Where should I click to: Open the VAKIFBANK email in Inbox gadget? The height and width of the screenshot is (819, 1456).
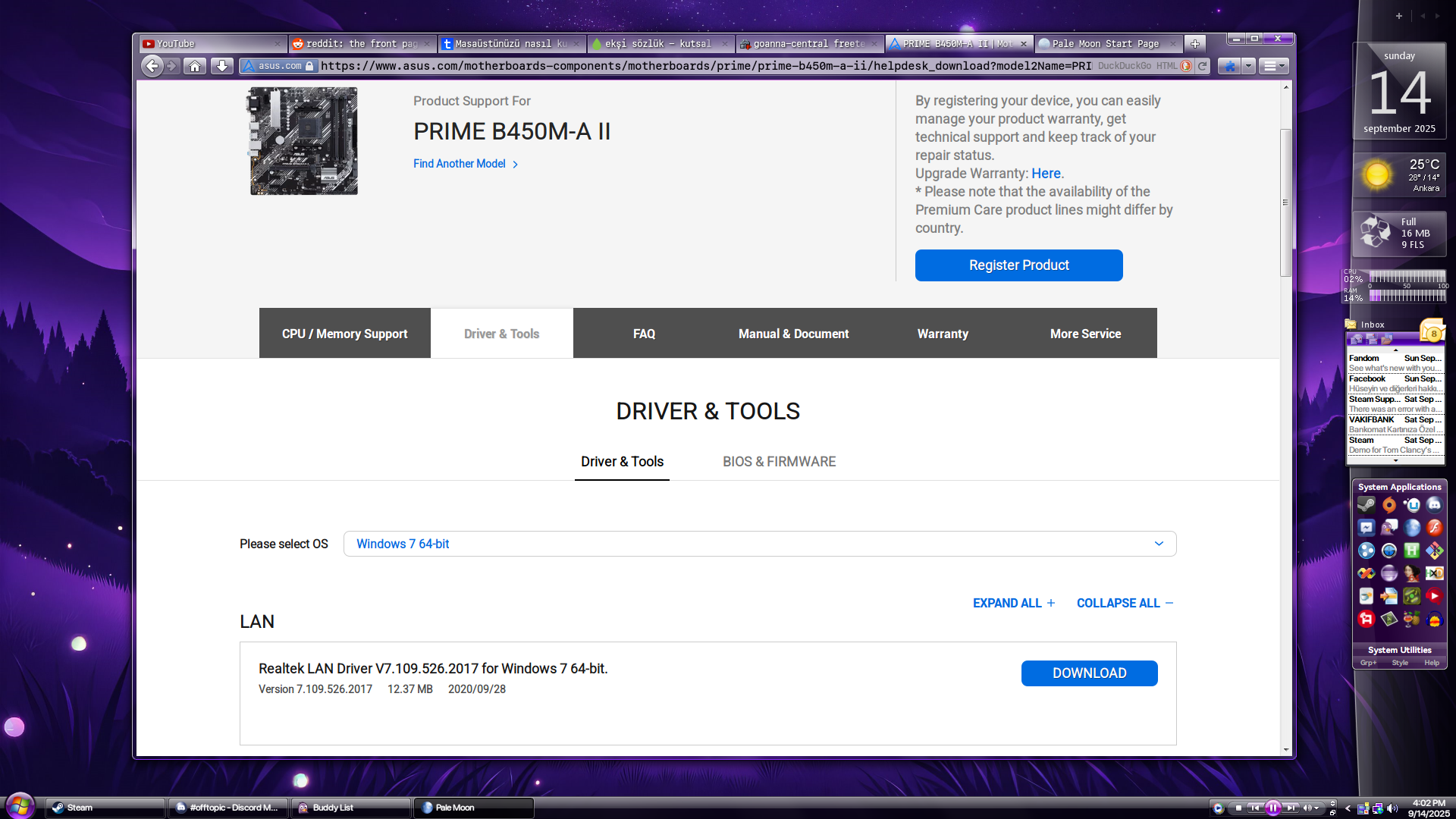(1395, 425)
